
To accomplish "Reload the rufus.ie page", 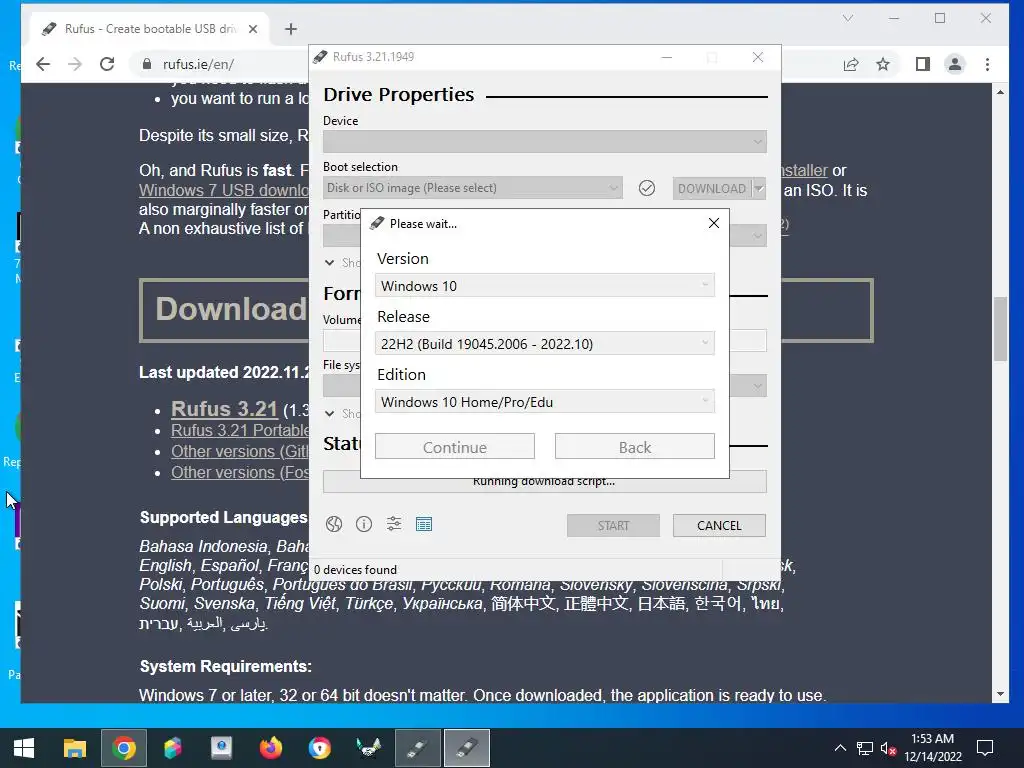I will tap(107, 64).
